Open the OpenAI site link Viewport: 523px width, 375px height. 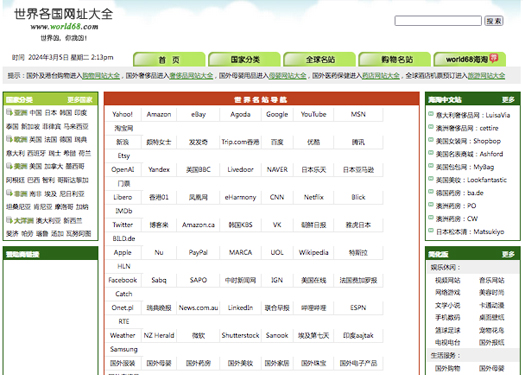122,169
